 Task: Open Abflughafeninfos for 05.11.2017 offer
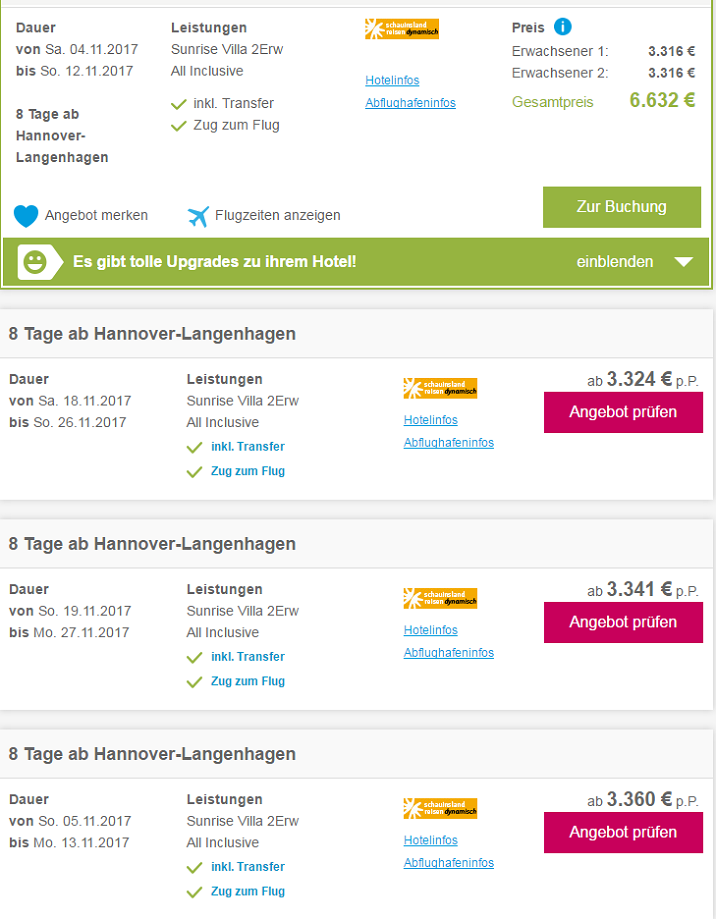click(x=448, y=863)
